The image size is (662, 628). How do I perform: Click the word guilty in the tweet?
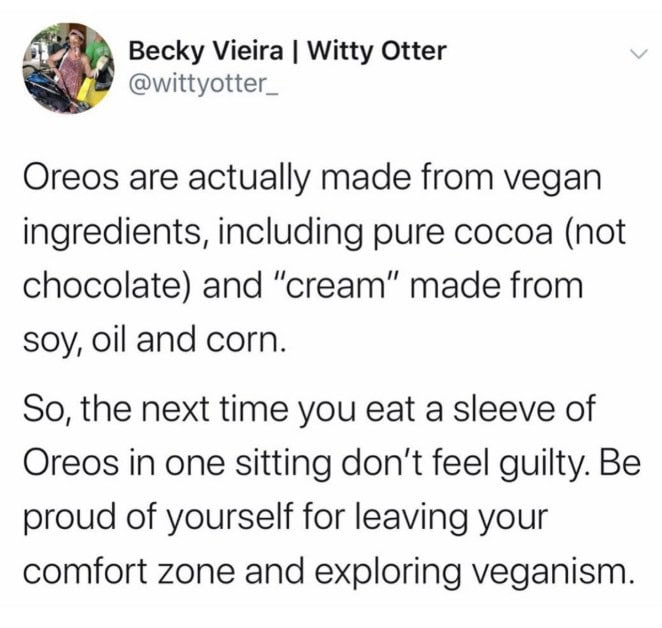coord(549,465)
